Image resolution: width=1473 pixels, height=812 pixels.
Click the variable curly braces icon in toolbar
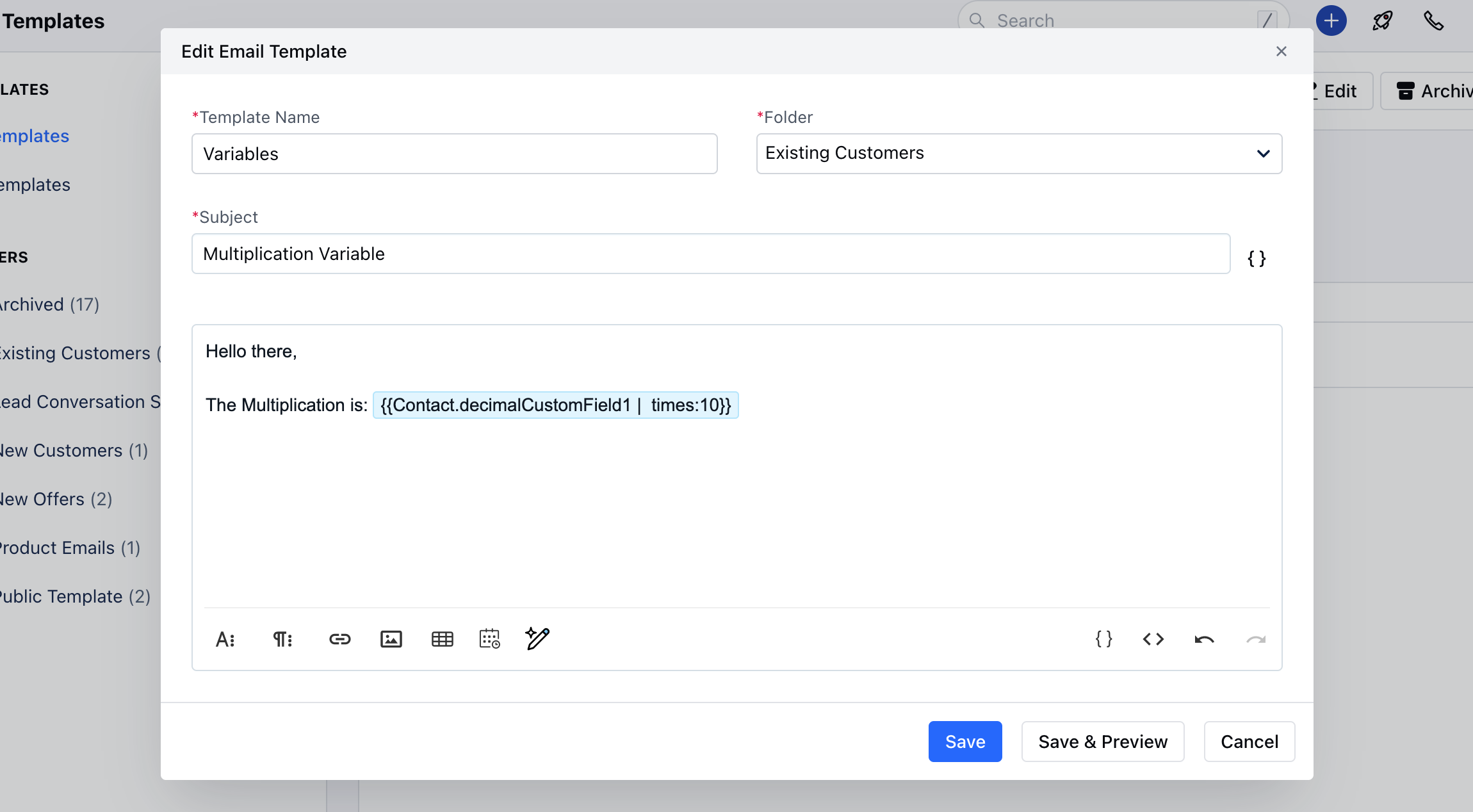click(x=1104, y=639)
